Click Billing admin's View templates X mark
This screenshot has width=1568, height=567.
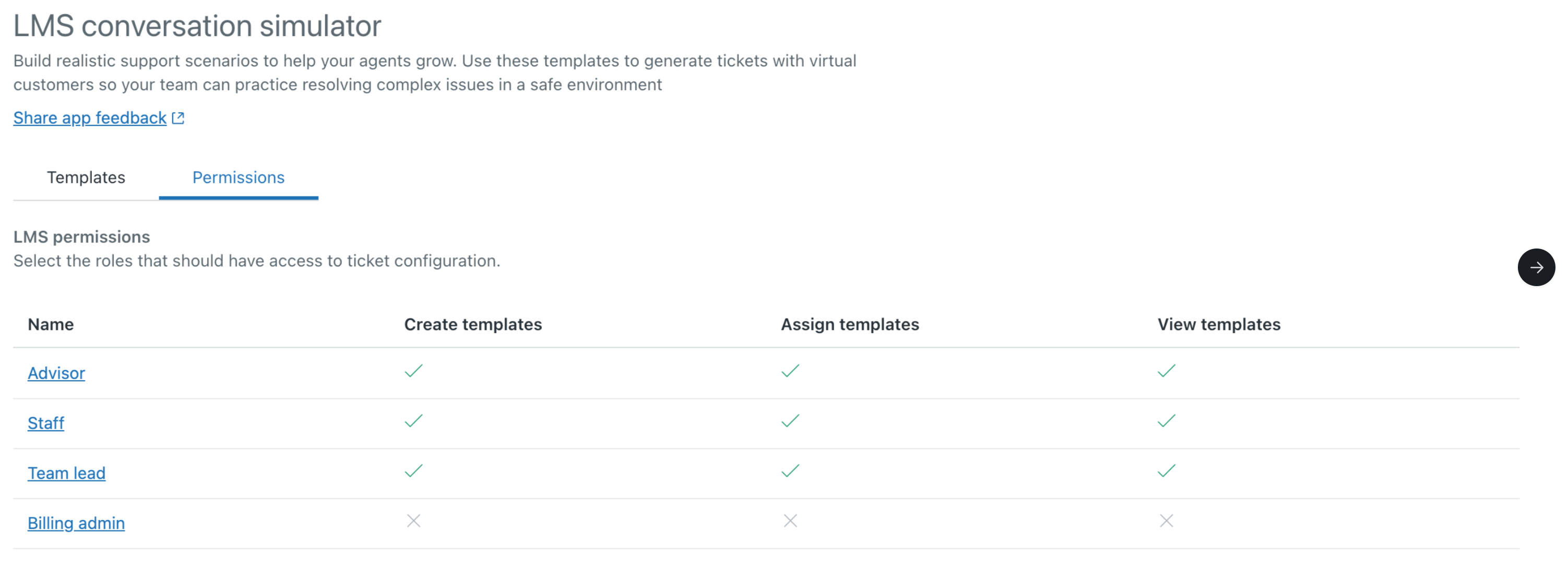[1166, 521]
